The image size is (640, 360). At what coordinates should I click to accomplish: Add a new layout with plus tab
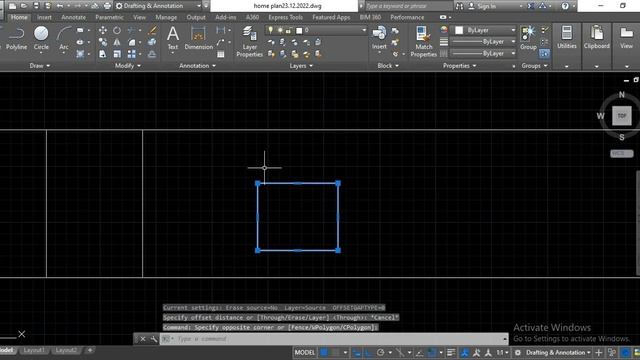point(90,350)
